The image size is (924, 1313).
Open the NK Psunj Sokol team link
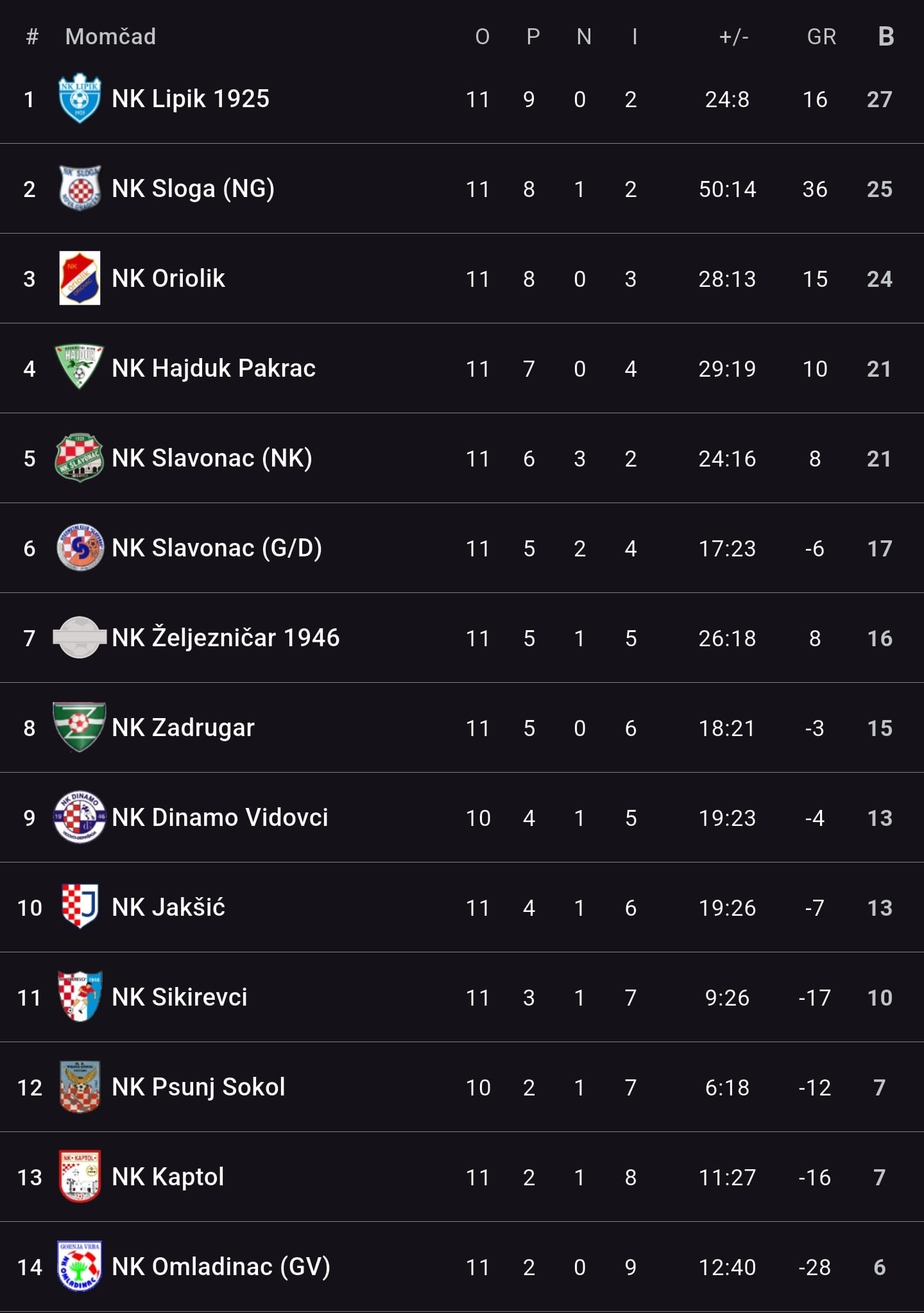click(198, 1086)
